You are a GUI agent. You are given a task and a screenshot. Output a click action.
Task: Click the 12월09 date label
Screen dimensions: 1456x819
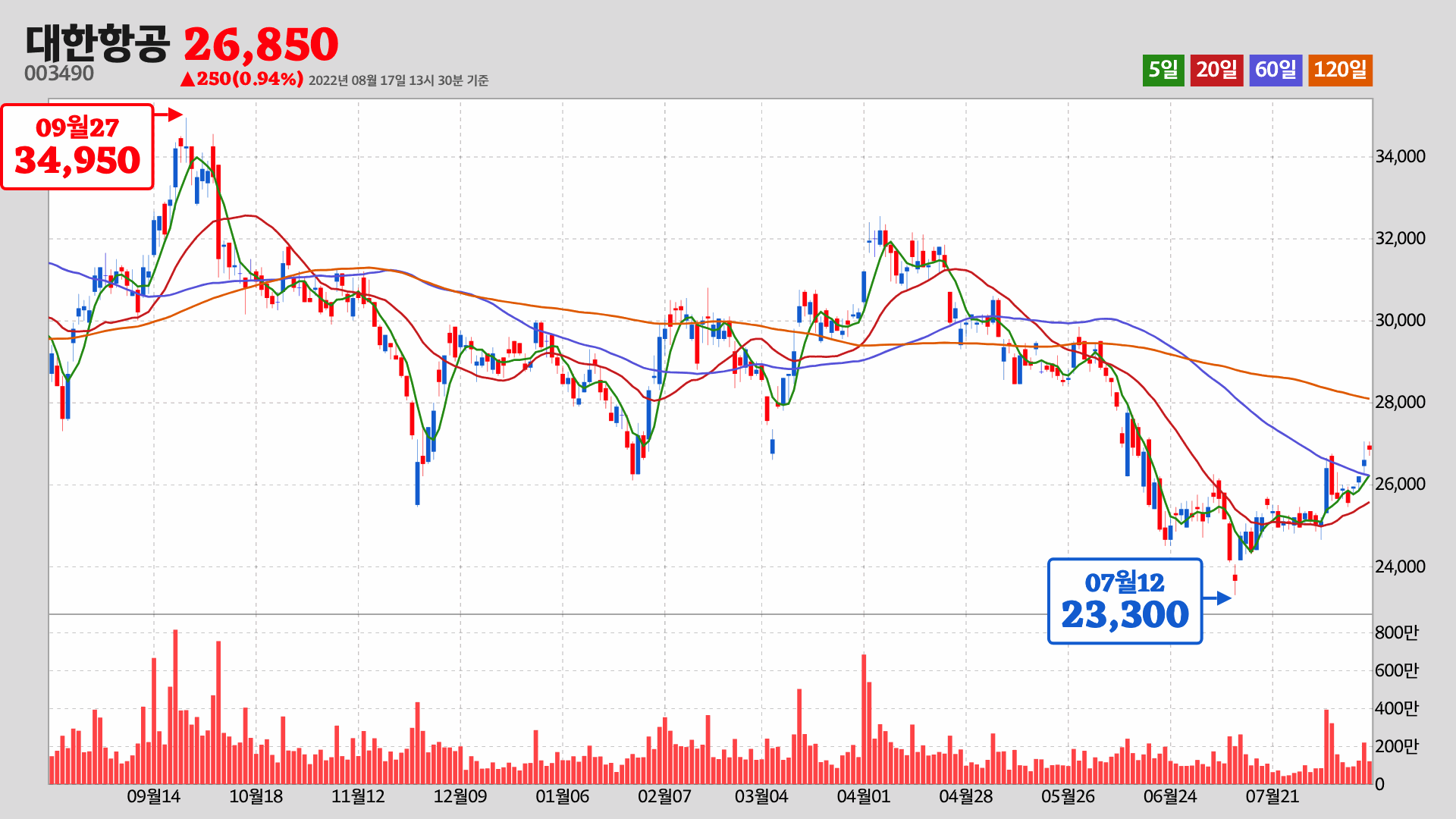coord(460,797)
